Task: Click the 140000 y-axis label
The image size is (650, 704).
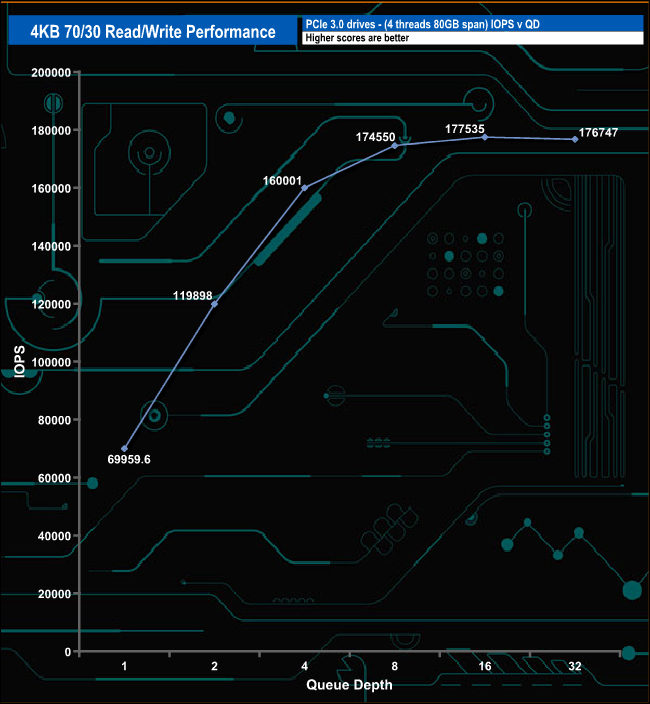Action: click(51, 246)
